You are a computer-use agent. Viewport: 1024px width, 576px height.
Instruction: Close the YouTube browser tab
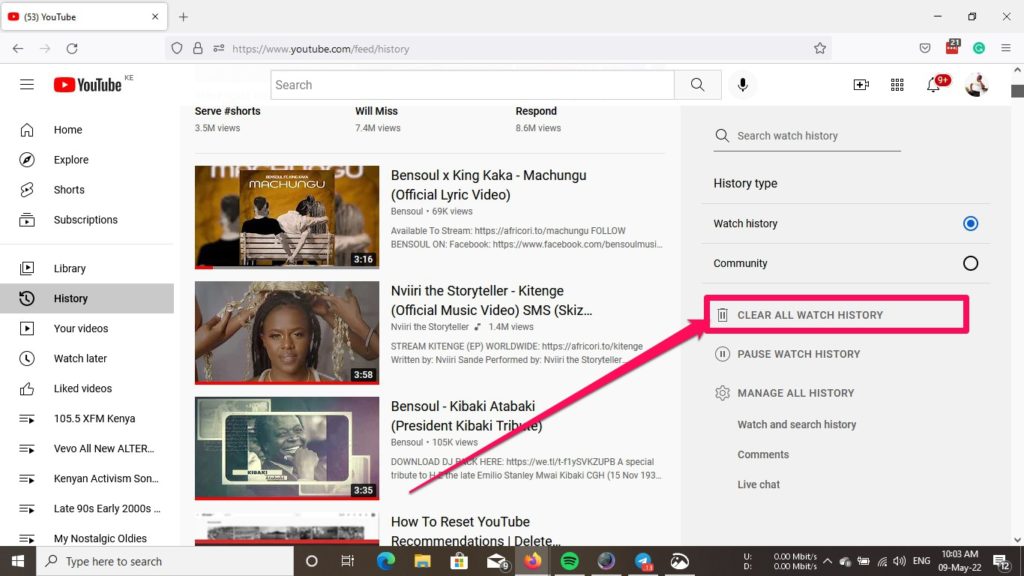[155, 17]
